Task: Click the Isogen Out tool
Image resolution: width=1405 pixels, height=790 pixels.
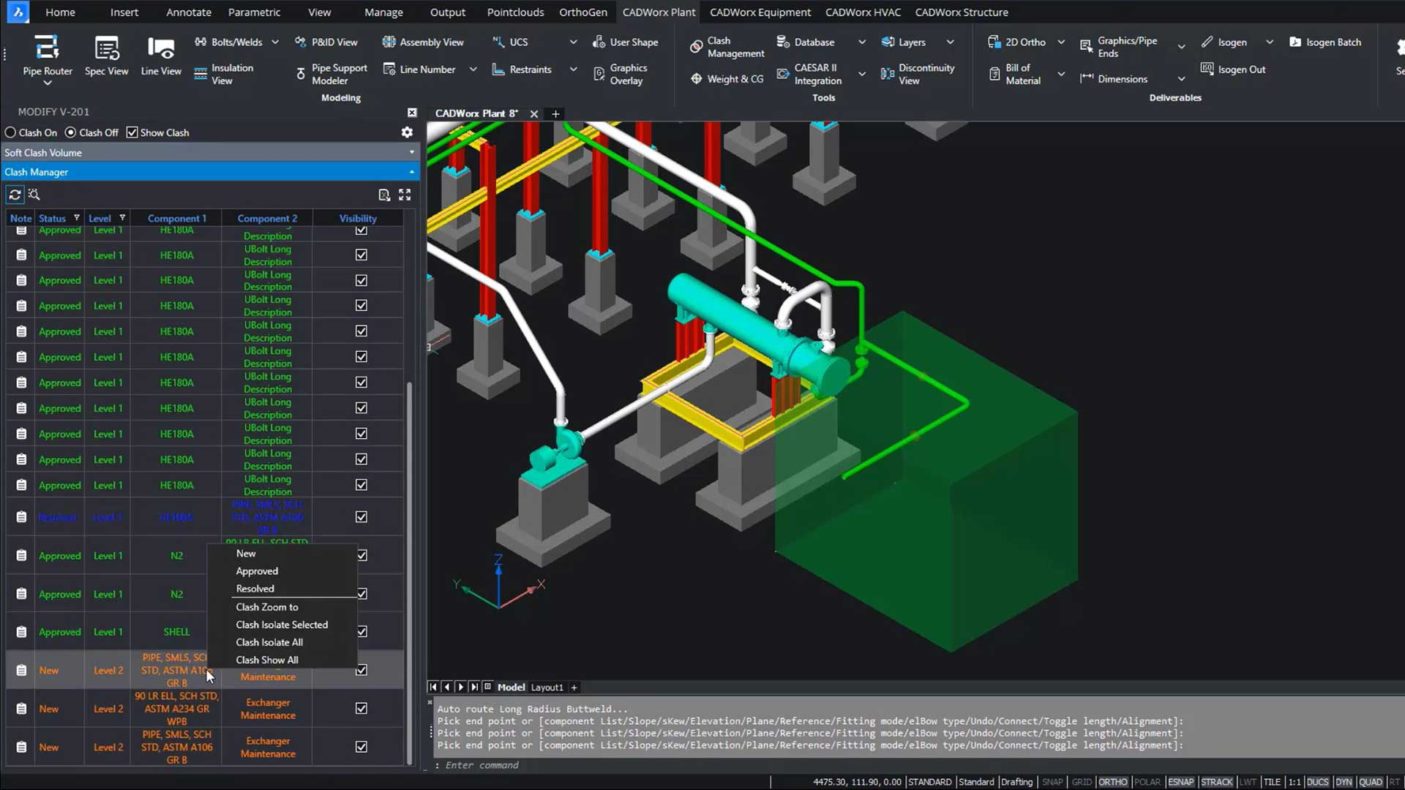Action: pyautogui.click(x=1233, y=69)
